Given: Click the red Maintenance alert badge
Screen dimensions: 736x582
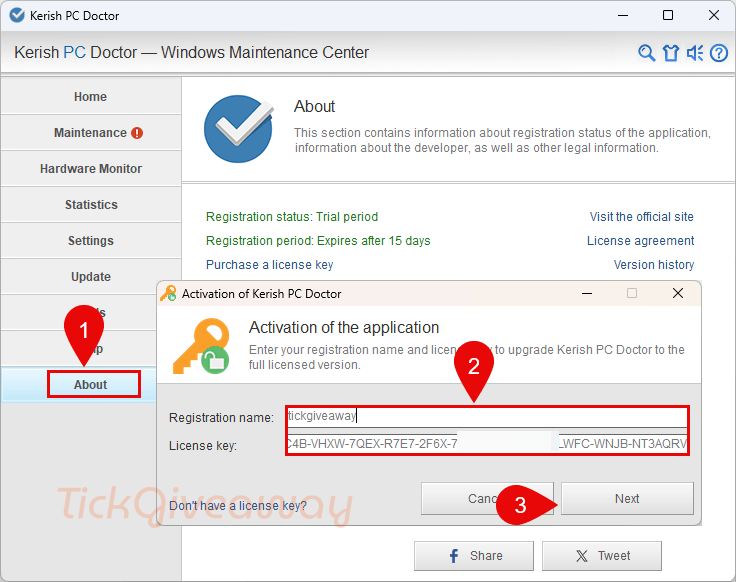Looking at the screenshot, I should pyautogui.click(x=137, y=133).
